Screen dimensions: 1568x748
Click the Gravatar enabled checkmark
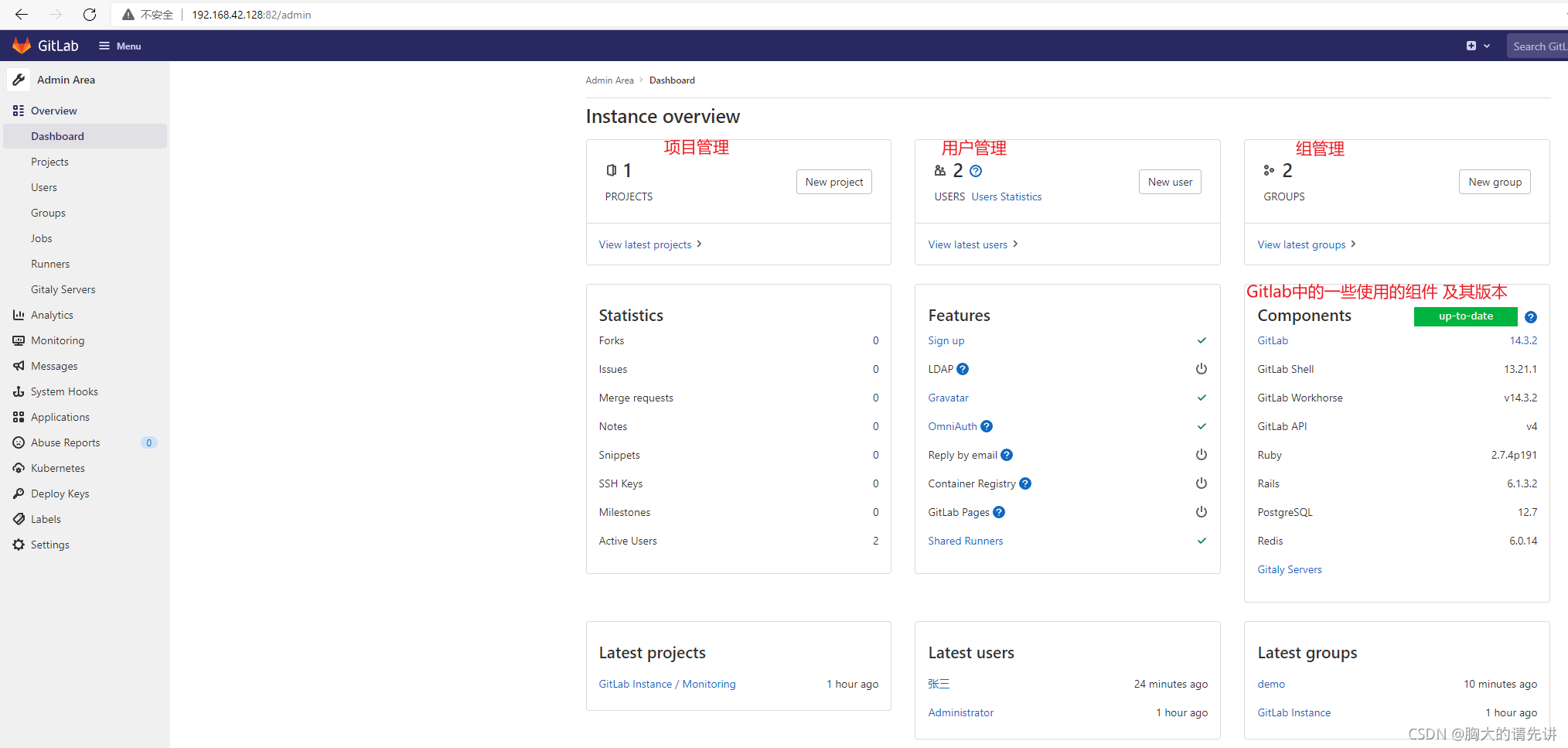(1202, 398)
